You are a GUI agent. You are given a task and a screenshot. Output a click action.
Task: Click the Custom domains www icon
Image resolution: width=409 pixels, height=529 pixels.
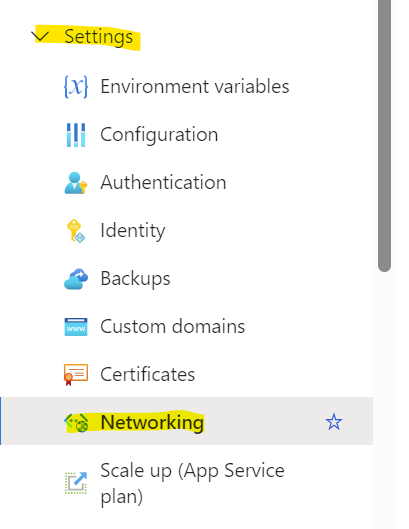point(76,327)
